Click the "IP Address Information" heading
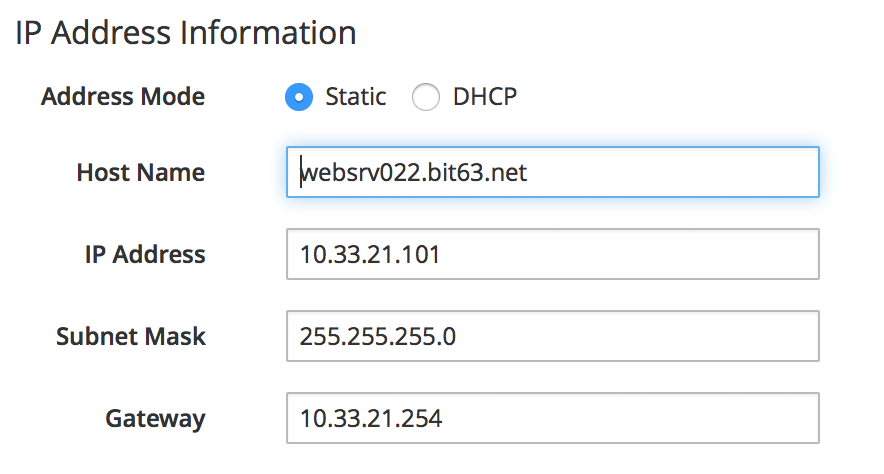 pyautogui.click(x=185, y=32)
